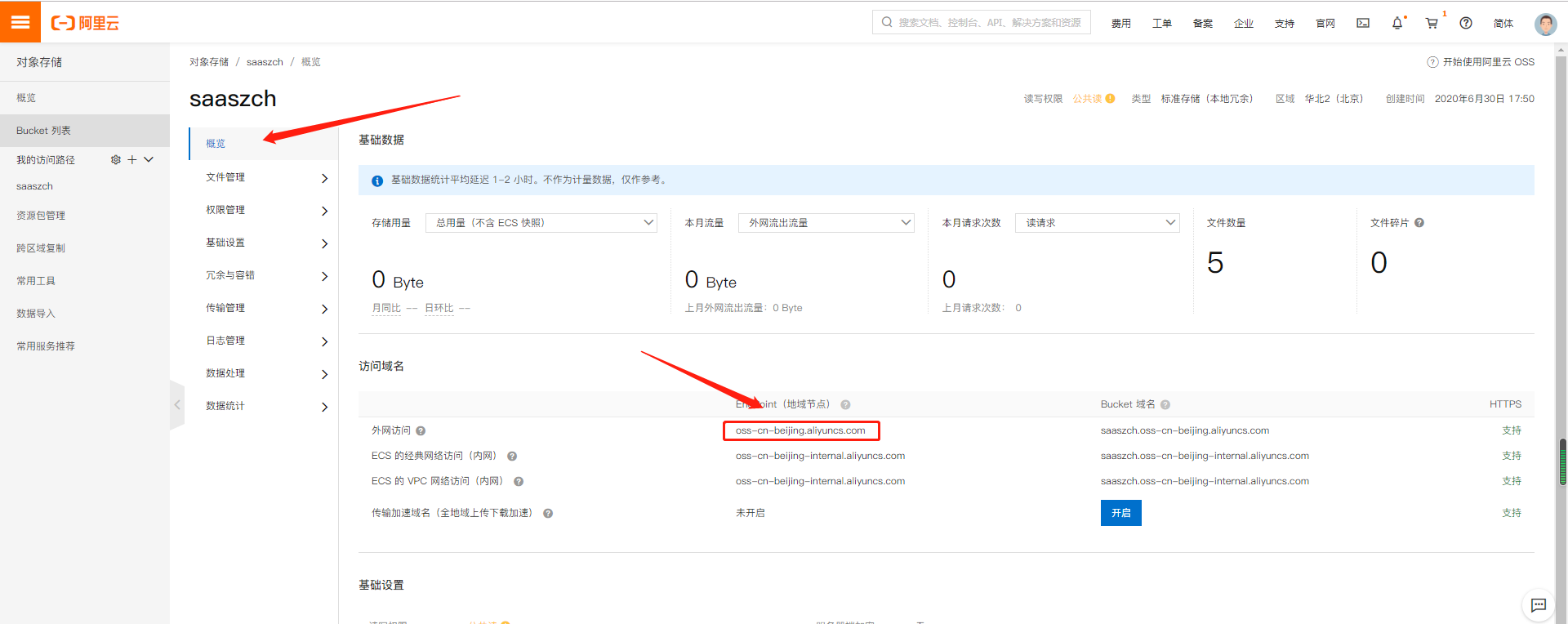1568x624 pixels.
Task: Switch language with 简体
Action: click(1503, 23)
